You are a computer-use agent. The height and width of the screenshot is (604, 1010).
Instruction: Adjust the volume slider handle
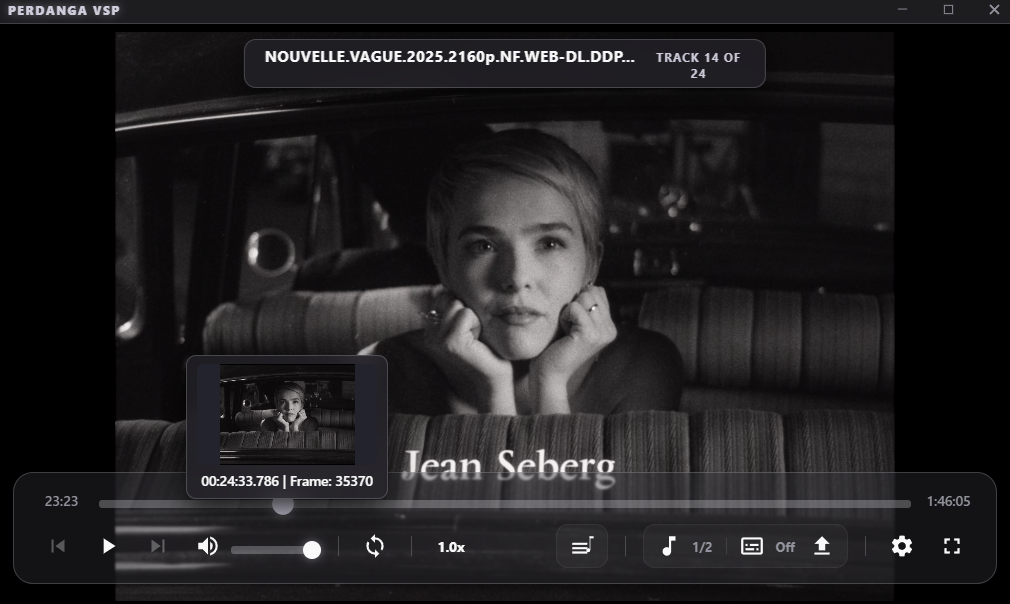click(x=311, y=549)
